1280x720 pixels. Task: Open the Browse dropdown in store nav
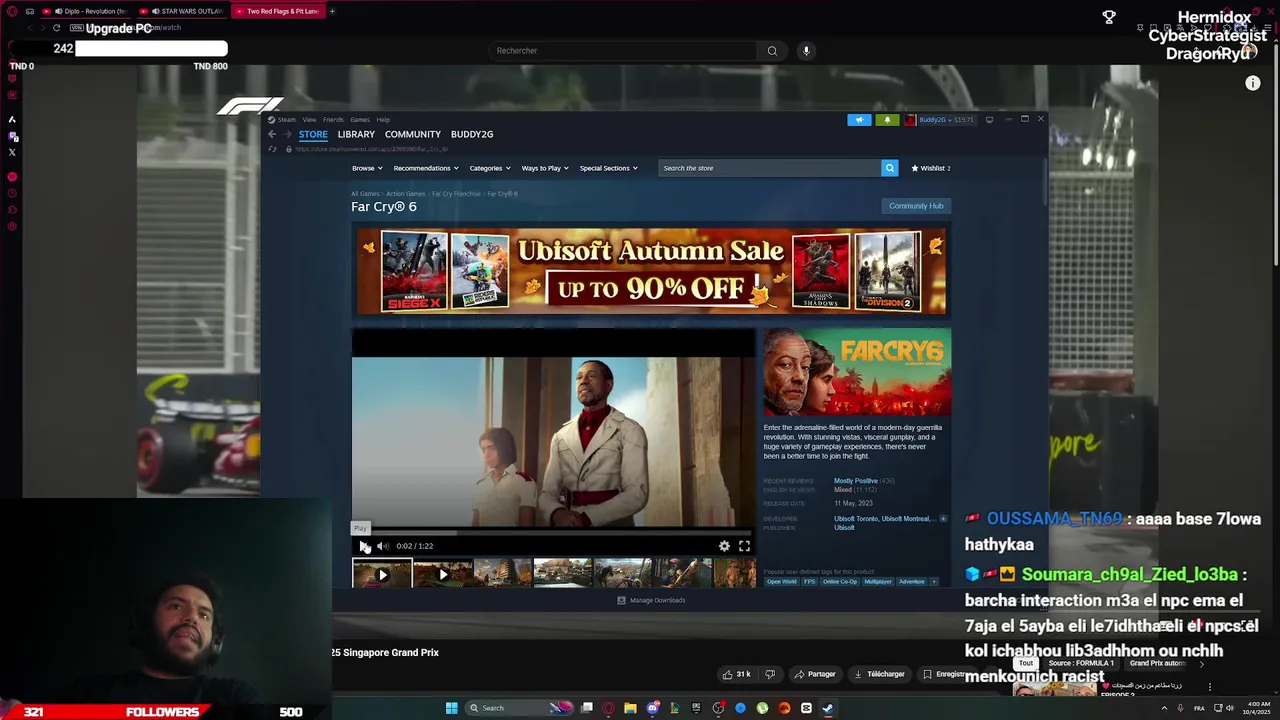367,168
